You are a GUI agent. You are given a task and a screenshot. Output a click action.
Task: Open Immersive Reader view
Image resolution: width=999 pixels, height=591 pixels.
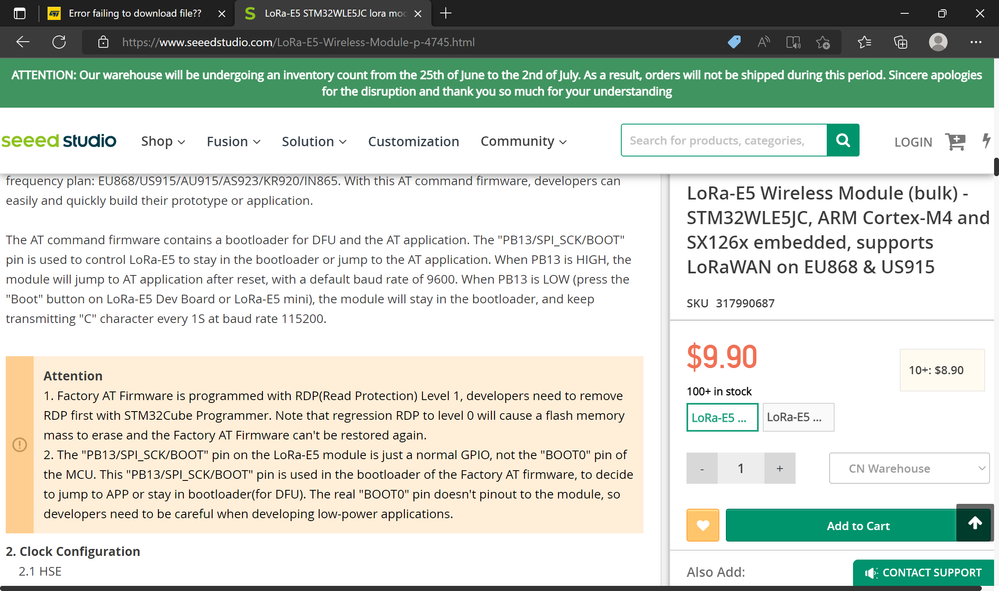[793, 42]
